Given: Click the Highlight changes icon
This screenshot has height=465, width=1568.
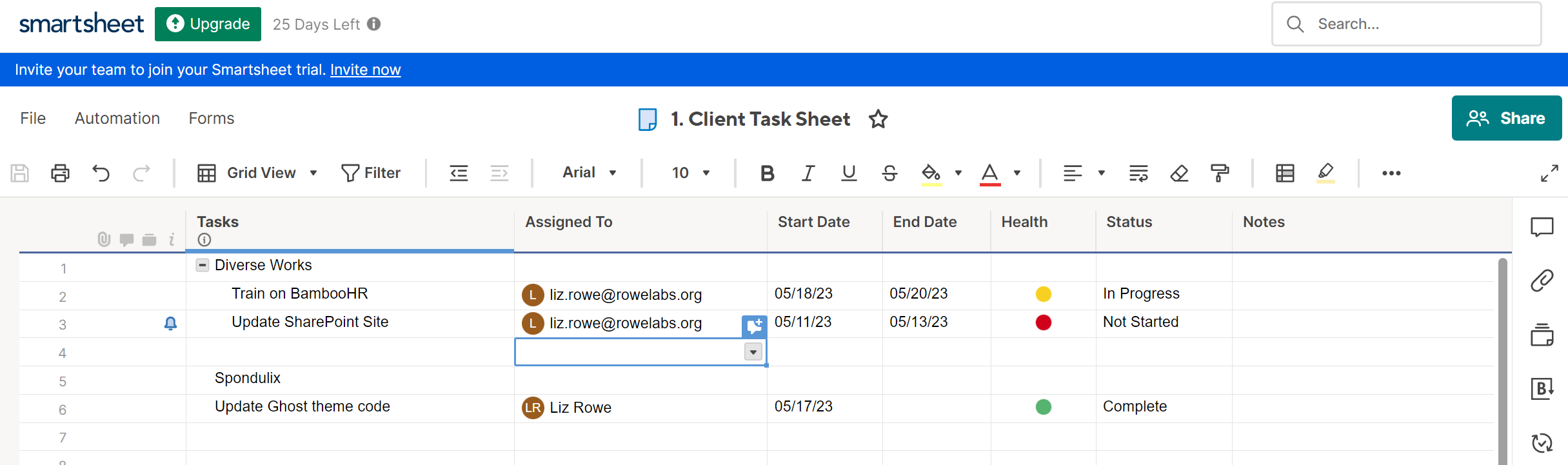Looking at the screenshot, I should (x=1325, y=173).
